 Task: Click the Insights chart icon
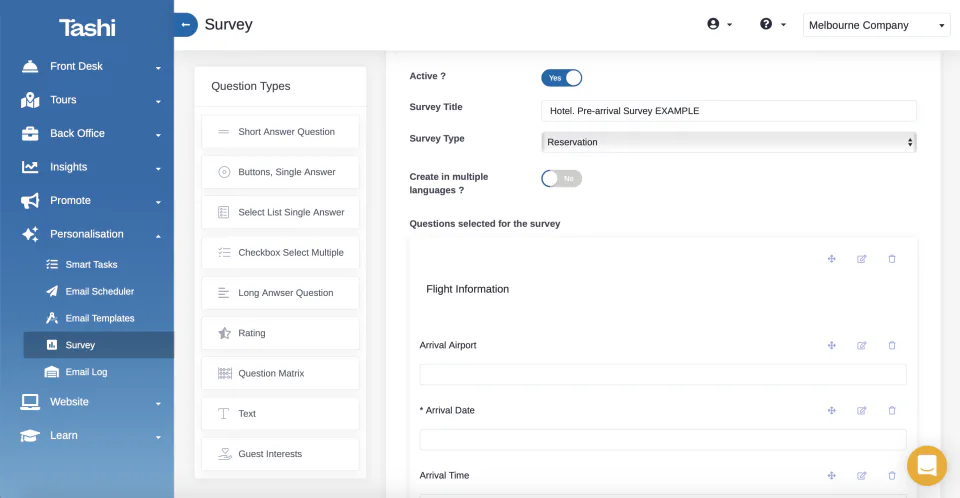[x=30, y=167]
